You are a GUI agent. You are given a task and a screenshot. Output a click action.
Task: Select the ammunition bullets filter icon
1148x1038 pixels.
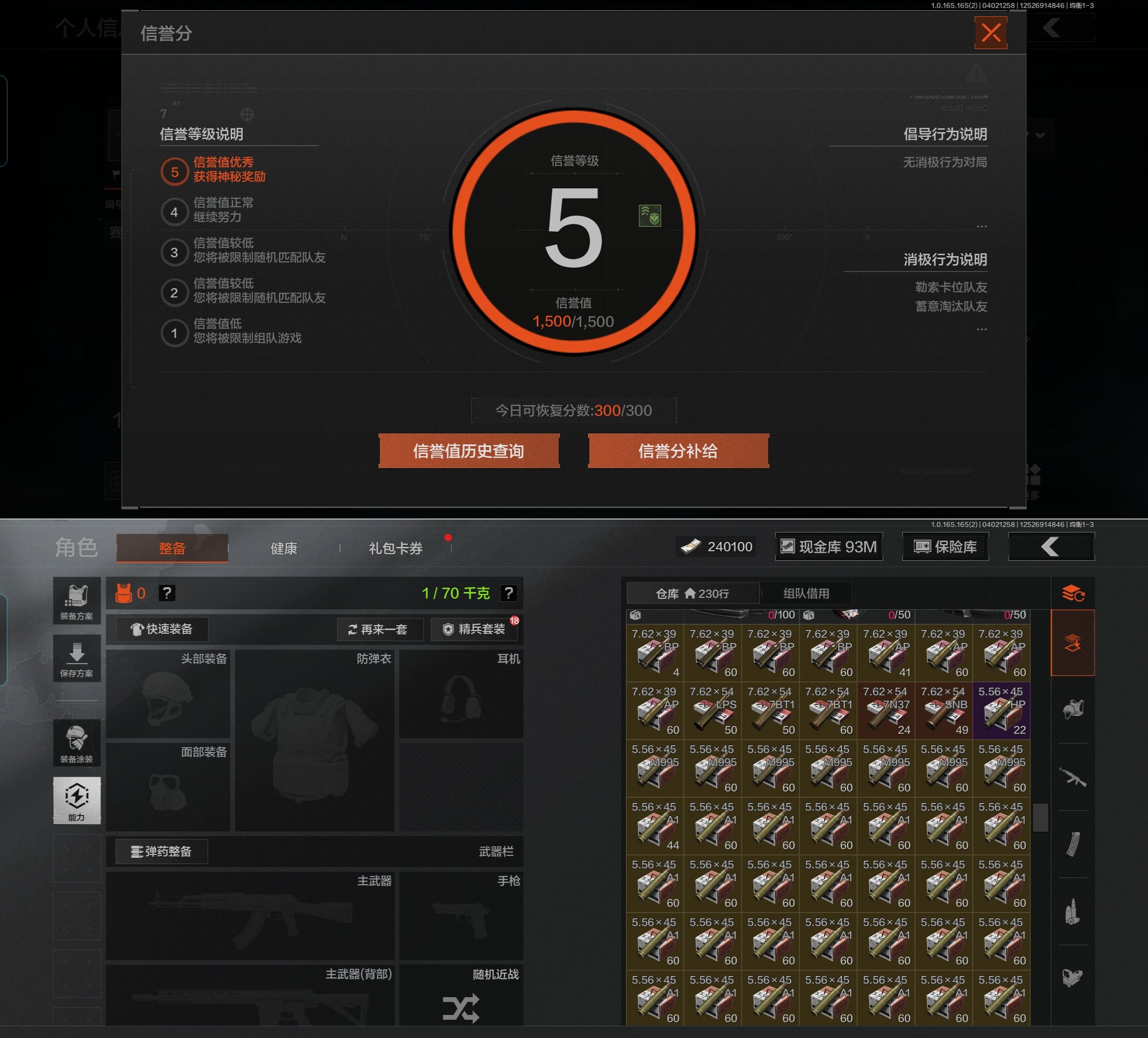click(x=1073, y=911)
